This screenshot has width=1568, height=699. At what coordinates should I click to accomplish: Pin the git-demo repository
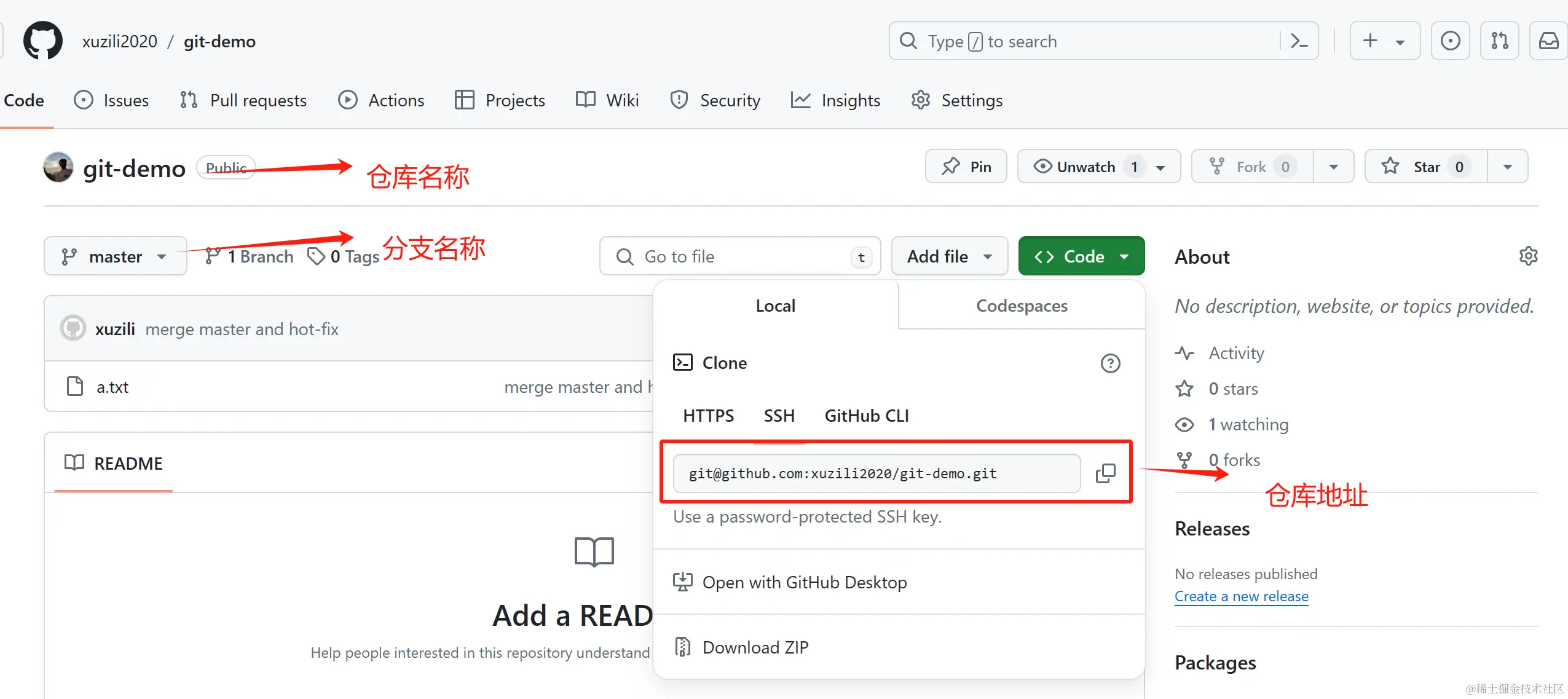[966, 167]
